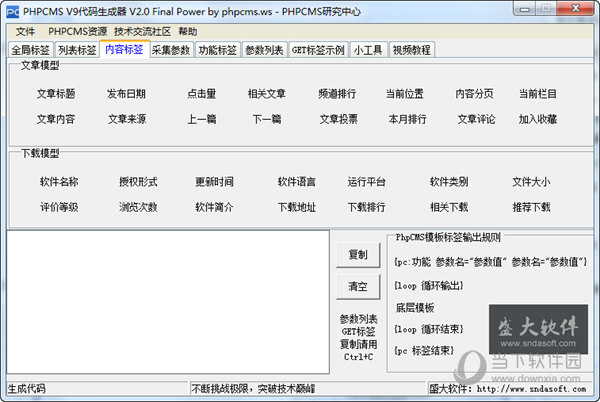Open the 技术交流社区 menu

click(x=142, y=31)
